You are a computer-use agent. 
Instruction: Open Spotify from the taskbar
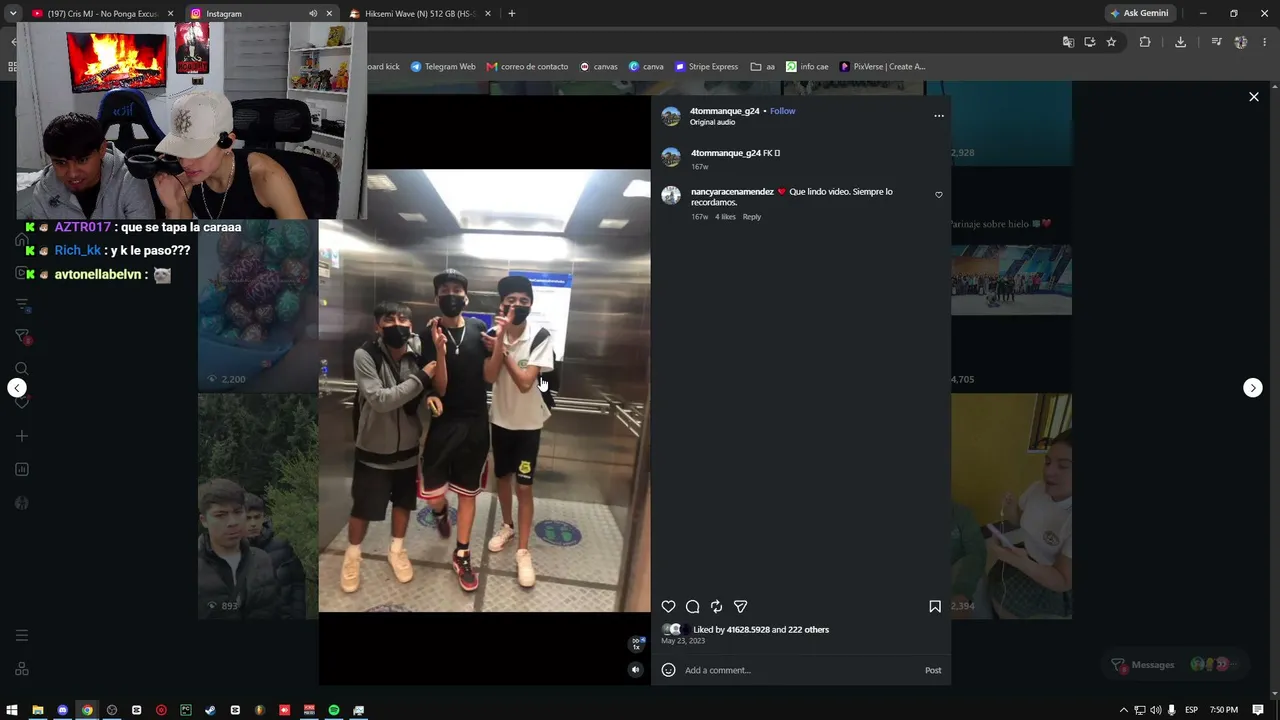pyautogui.click(x=334, y=710)
